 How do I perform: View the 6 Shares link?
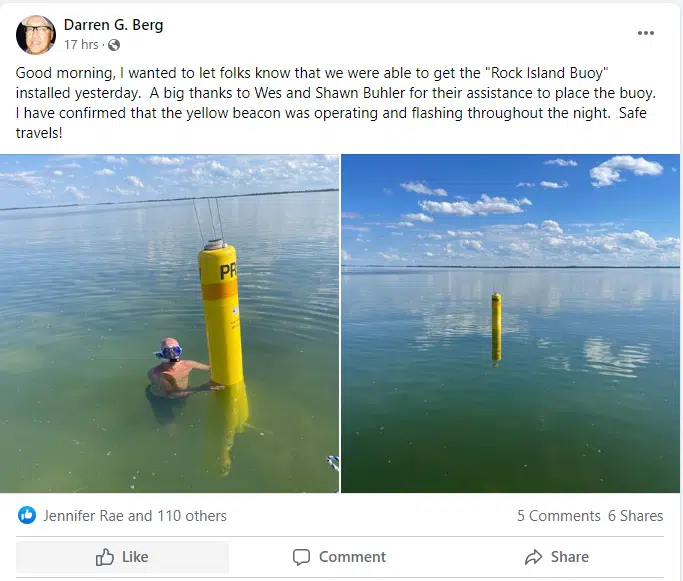tap(635, 516)
